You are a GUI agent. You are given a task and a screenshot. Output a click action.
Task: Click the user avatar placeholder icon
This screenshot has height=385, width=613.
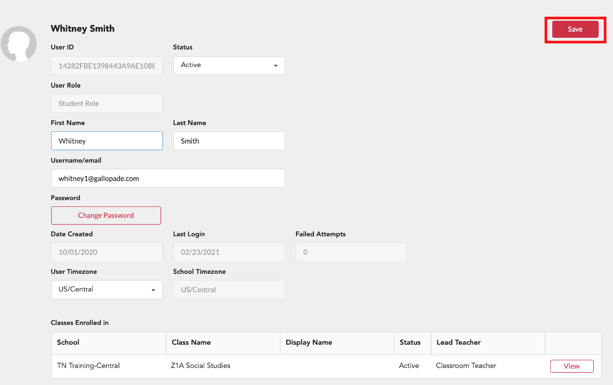pos(18,44)
